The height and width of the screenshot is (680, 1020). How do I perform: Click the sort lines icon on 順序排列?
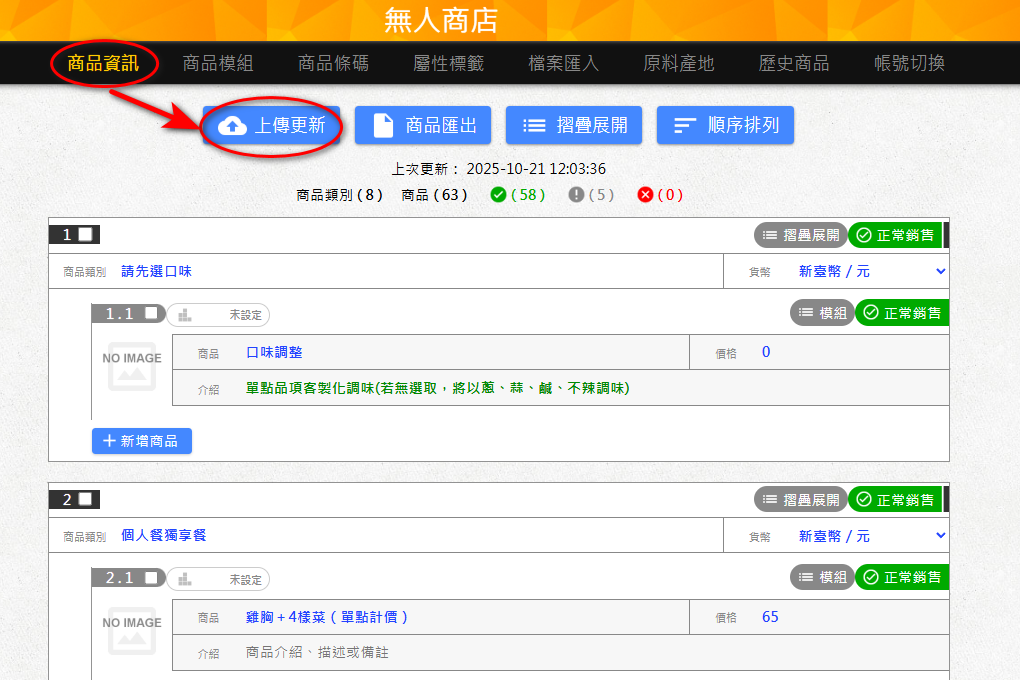(x=685, y=125)
